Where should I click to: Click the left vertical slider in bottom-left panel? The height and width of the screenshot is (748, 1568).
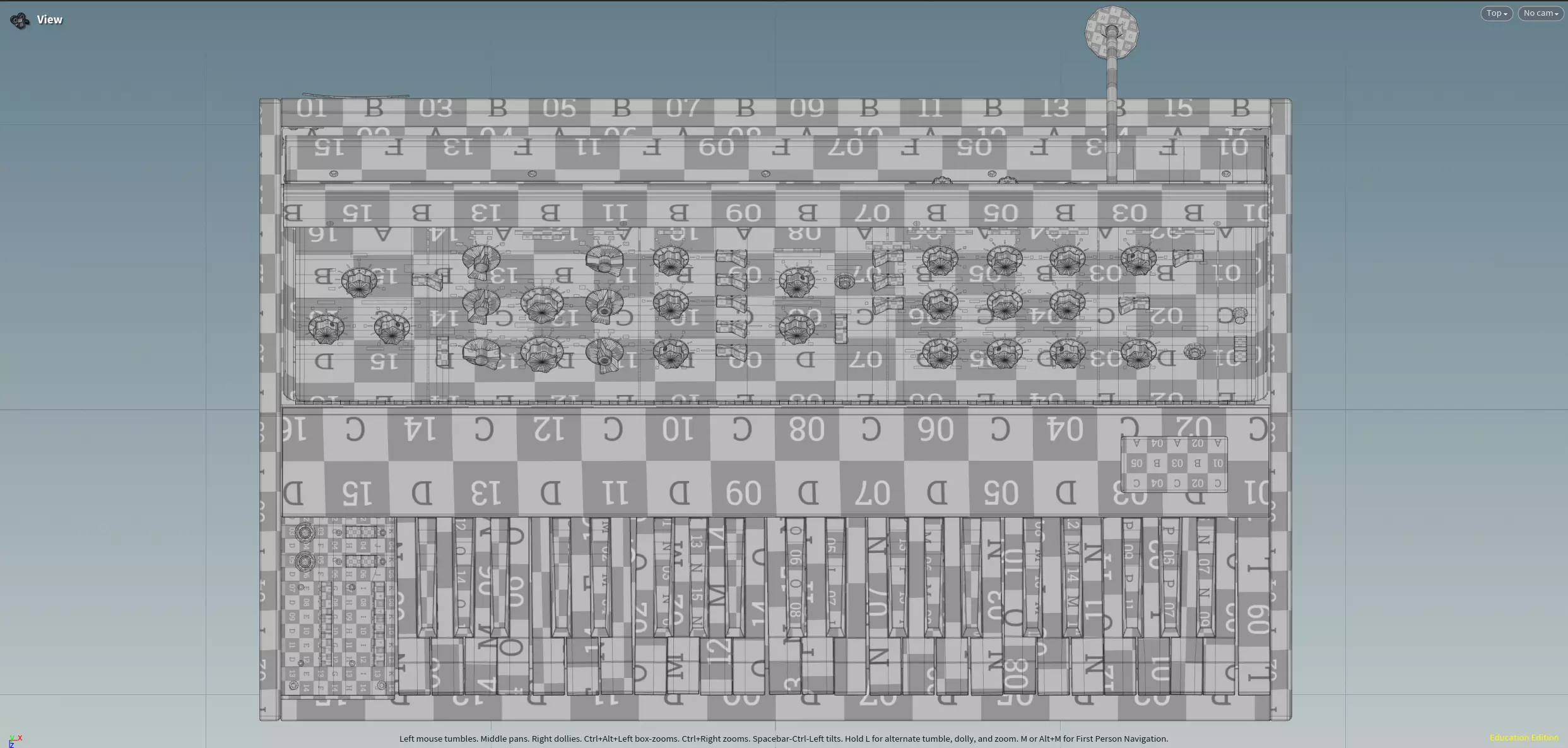pyautogui.click(x=326, y=624)
